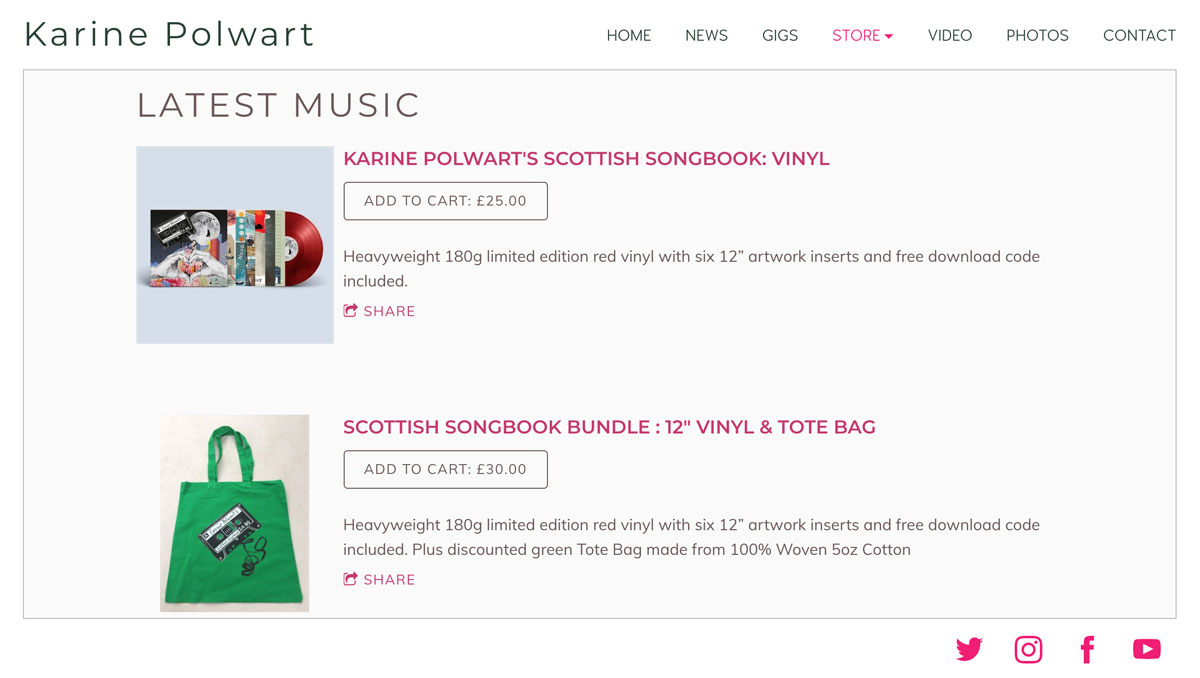Open Scottish Songbook Bundle title link

609,427
